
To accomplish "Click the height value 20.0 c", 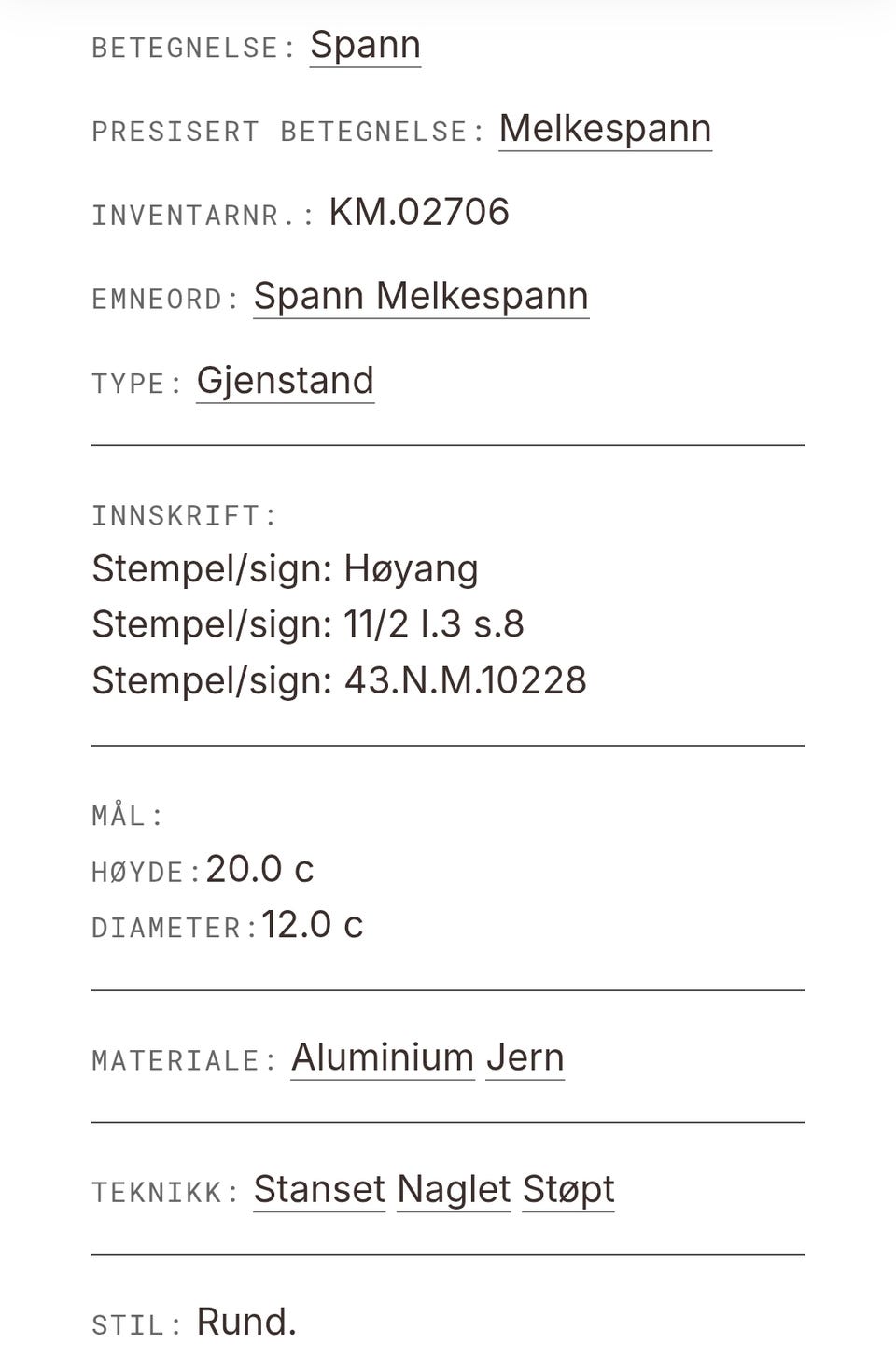I will [x=259, y=869].
